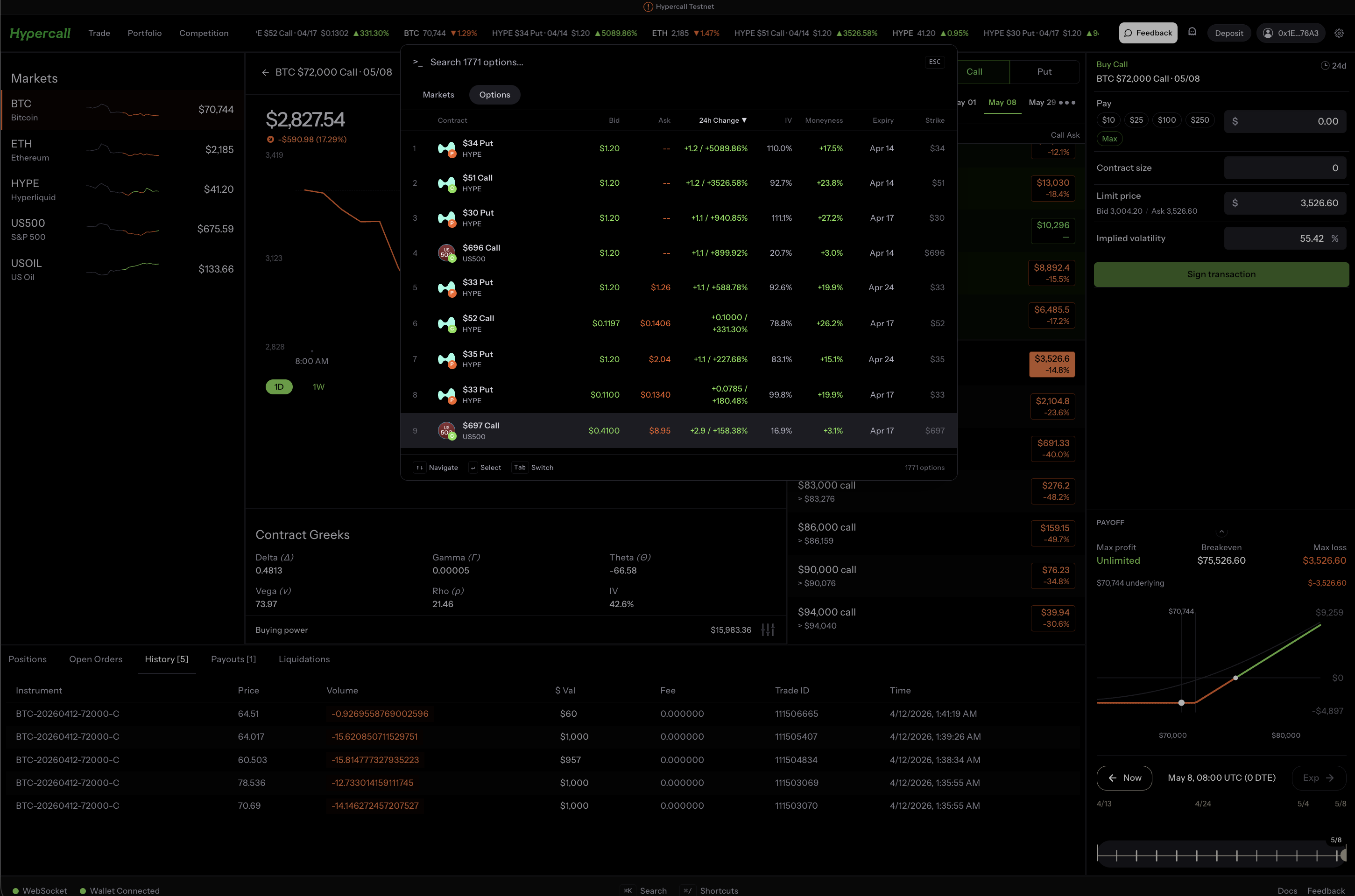The height and width of the screenshot is (896, 1355).
Task: Open the Competition menu
Action: [204, 33]
